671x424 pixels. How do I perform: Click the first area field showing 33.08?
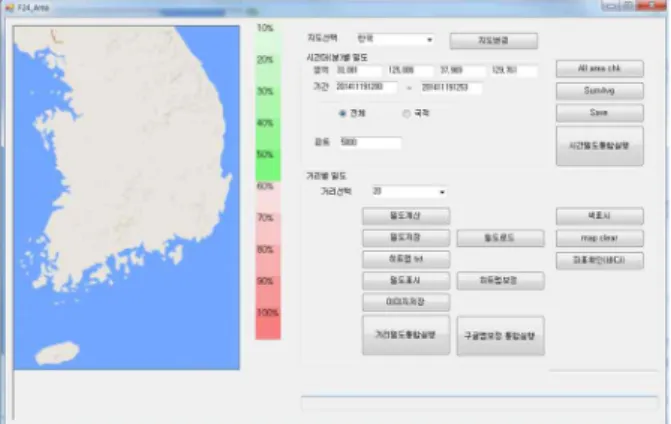pos(358,70)
